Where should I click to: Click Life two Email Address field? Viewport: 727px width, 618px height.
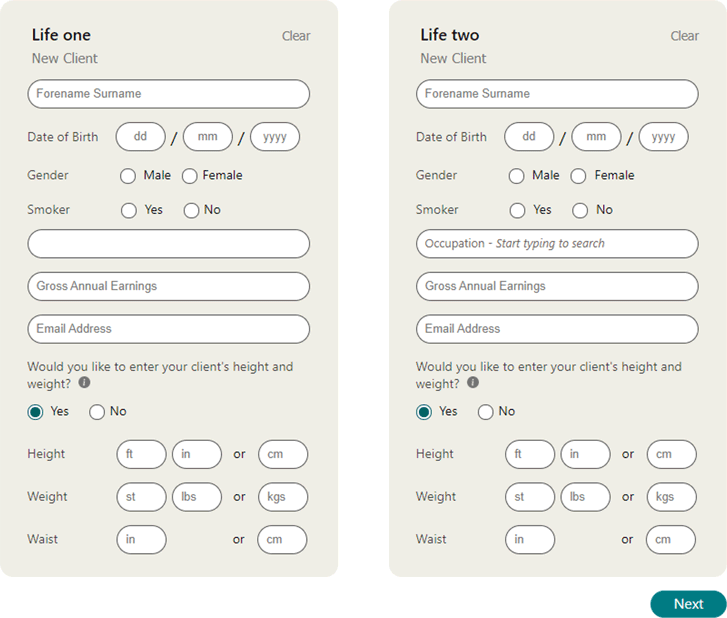pyautogui.click(x=557, y=329)
